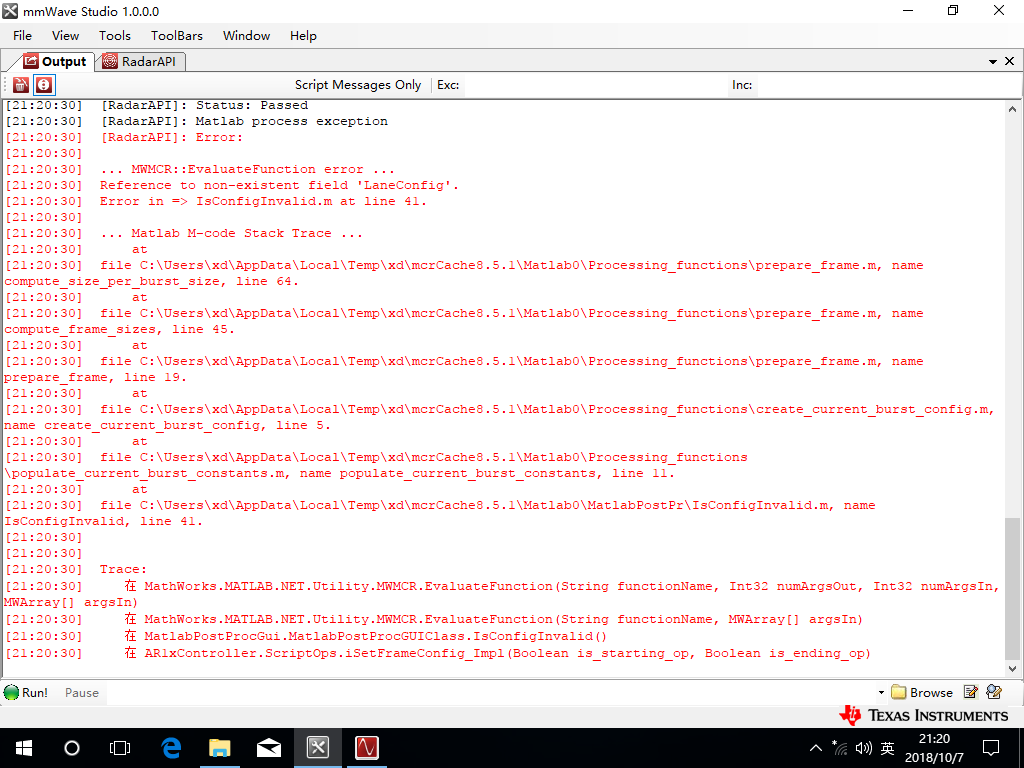Open File Explorer from taskbar
Image resolution: width=1024 pixels, height=768 pixels.
(220, 748)
